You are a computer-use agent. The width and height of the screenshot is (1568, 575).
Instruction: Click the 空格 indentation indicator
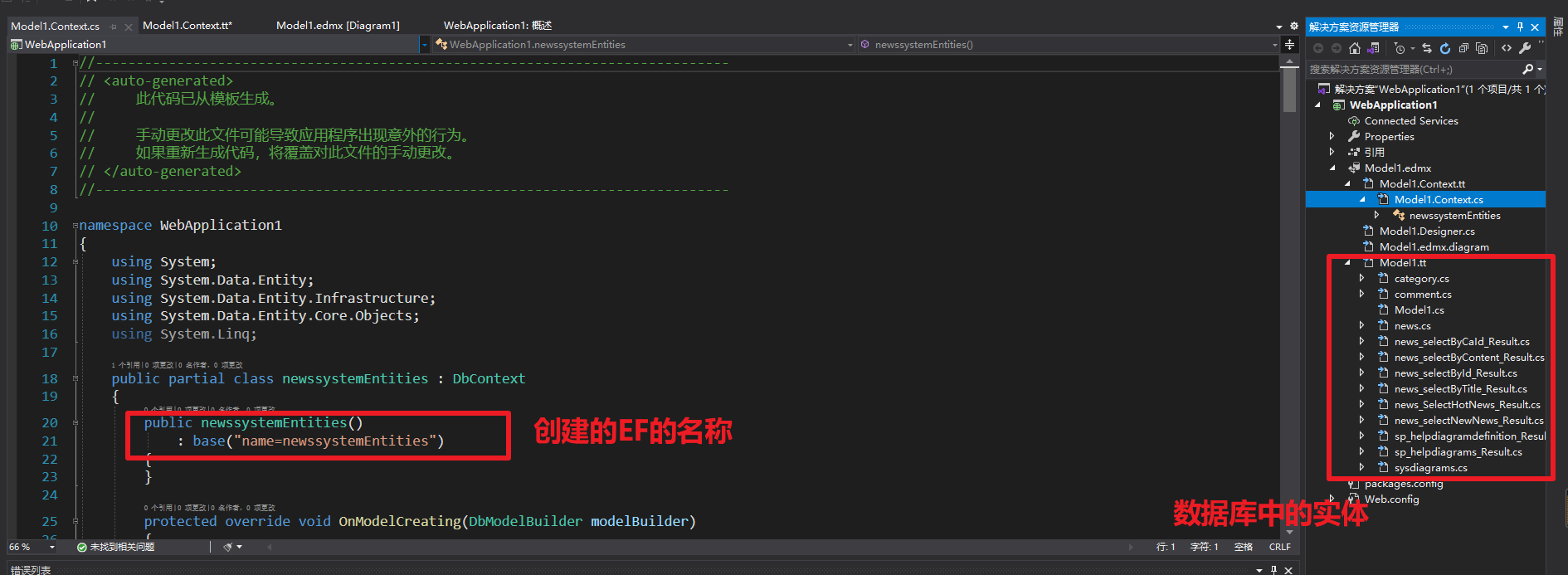click(1243, 548)
